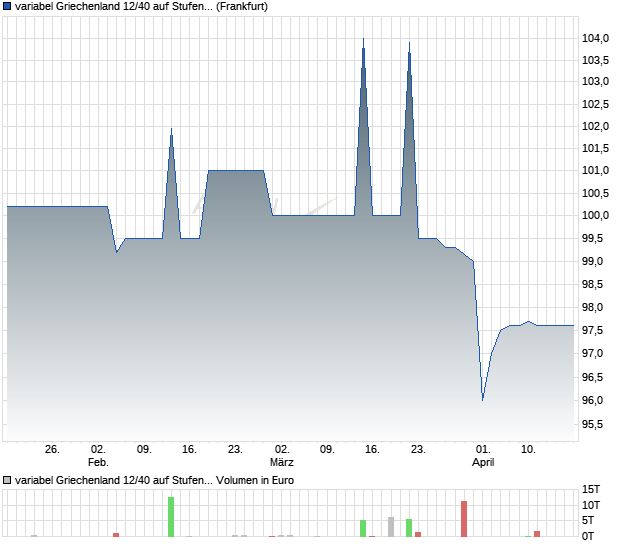
Task: Click the 102,5 price axis label
Action: pyautogui.click(x=595, y=104)
